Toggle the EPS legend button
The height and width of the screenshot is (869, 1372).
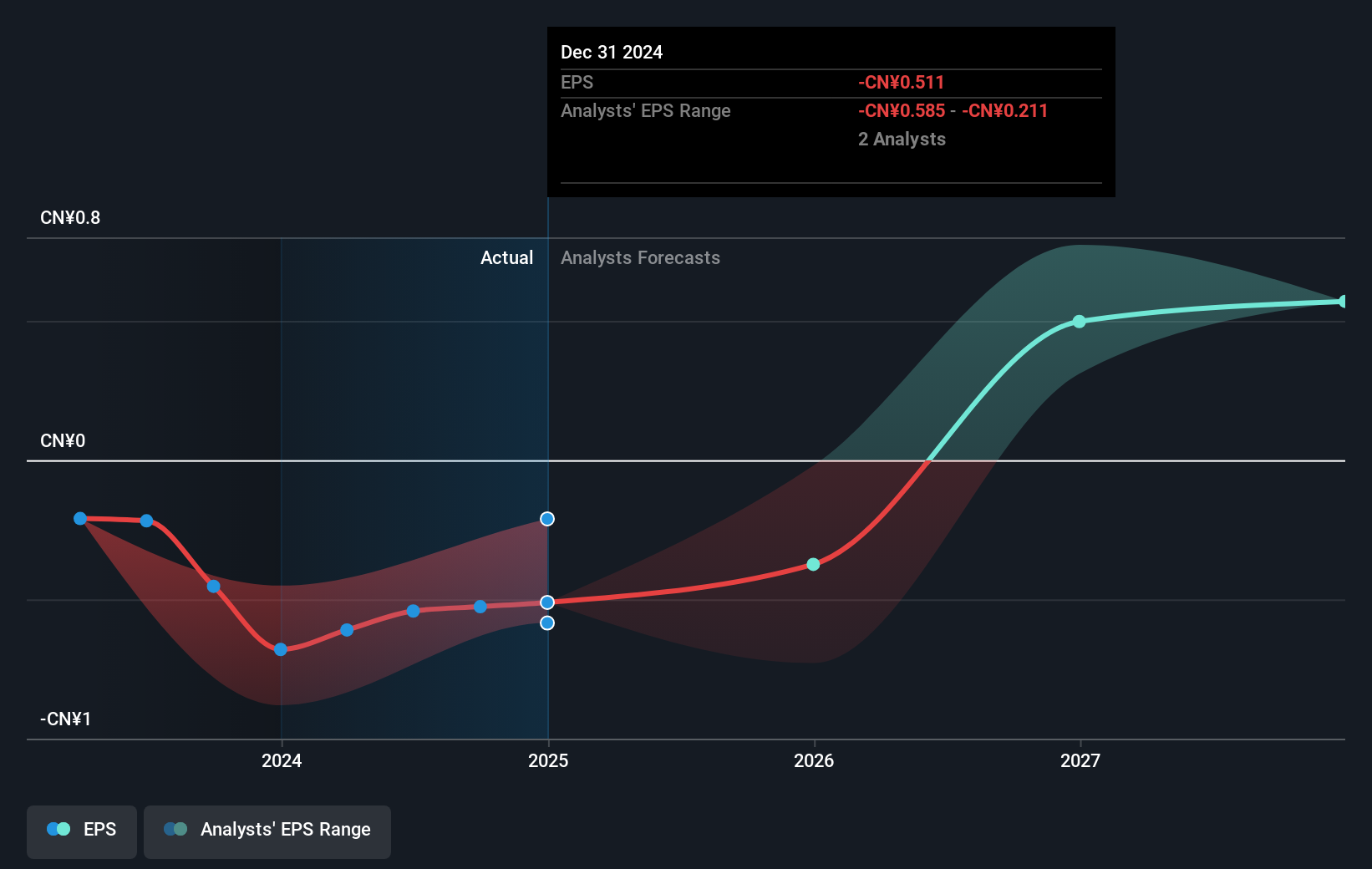pos(82,831)
